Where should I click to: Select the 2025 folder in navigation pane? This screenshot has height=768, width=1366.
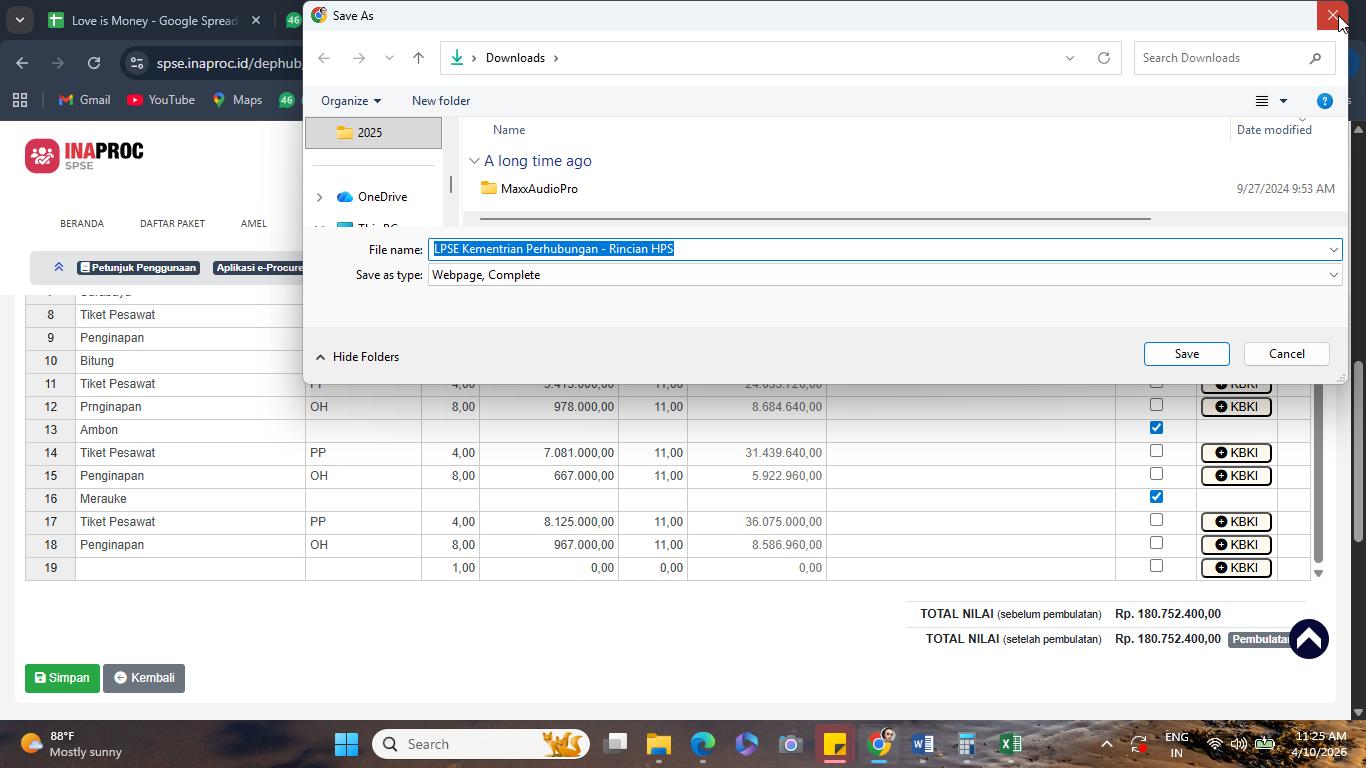click(373, 133)
